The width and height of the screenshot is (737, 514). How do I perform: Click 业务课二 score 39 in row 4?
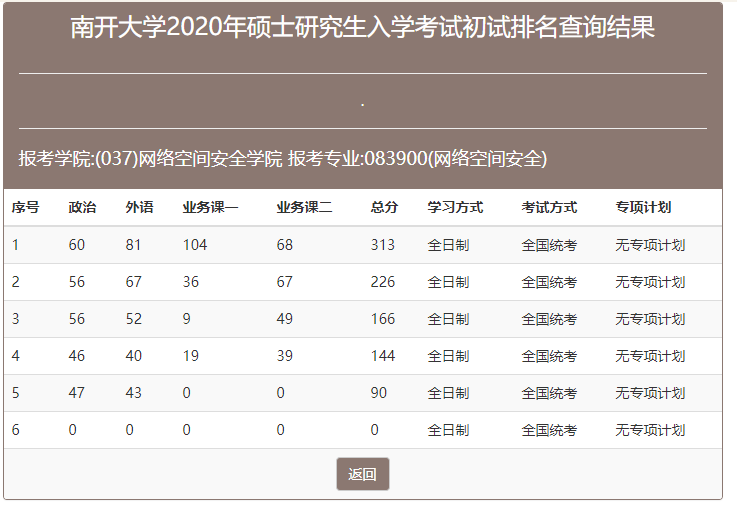click(284, 356)
